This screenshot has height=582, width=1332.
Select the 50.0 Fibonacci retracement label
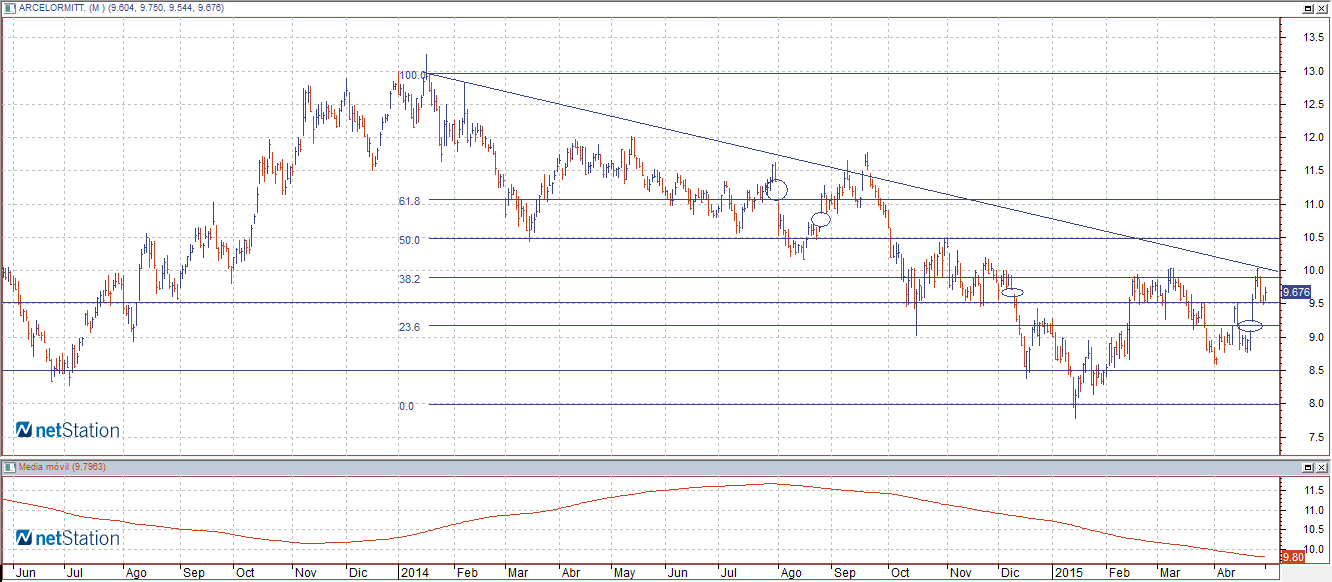coord(408,240)
